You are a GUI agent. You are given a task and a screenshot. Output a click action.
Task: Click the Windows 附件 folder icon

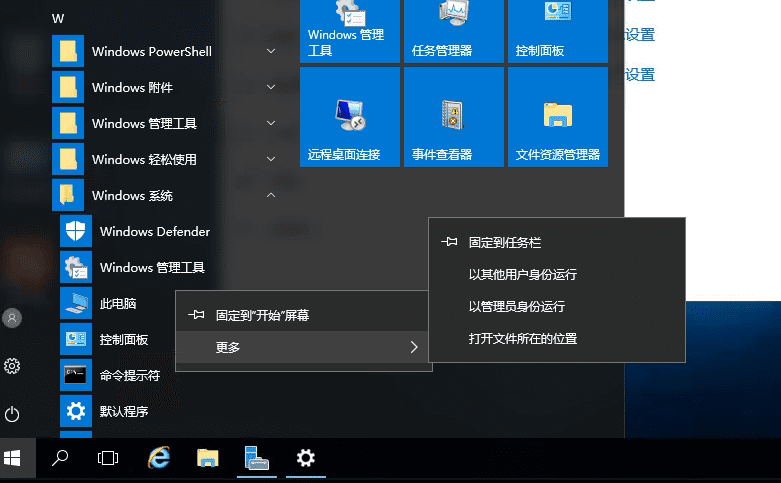(68, 87)
